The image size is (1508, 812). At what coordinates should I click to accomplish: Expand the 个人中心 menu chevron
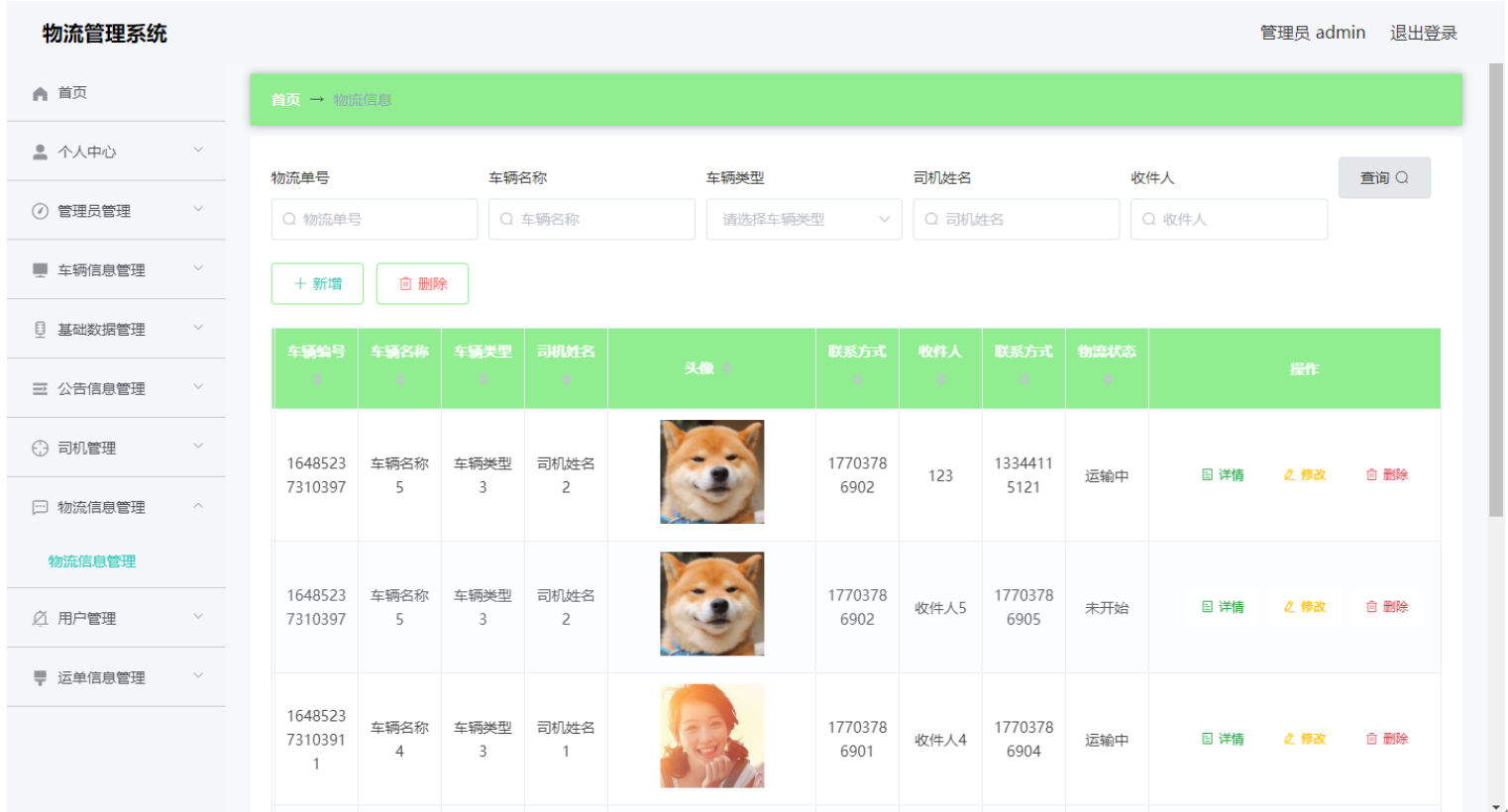(198, 151)
